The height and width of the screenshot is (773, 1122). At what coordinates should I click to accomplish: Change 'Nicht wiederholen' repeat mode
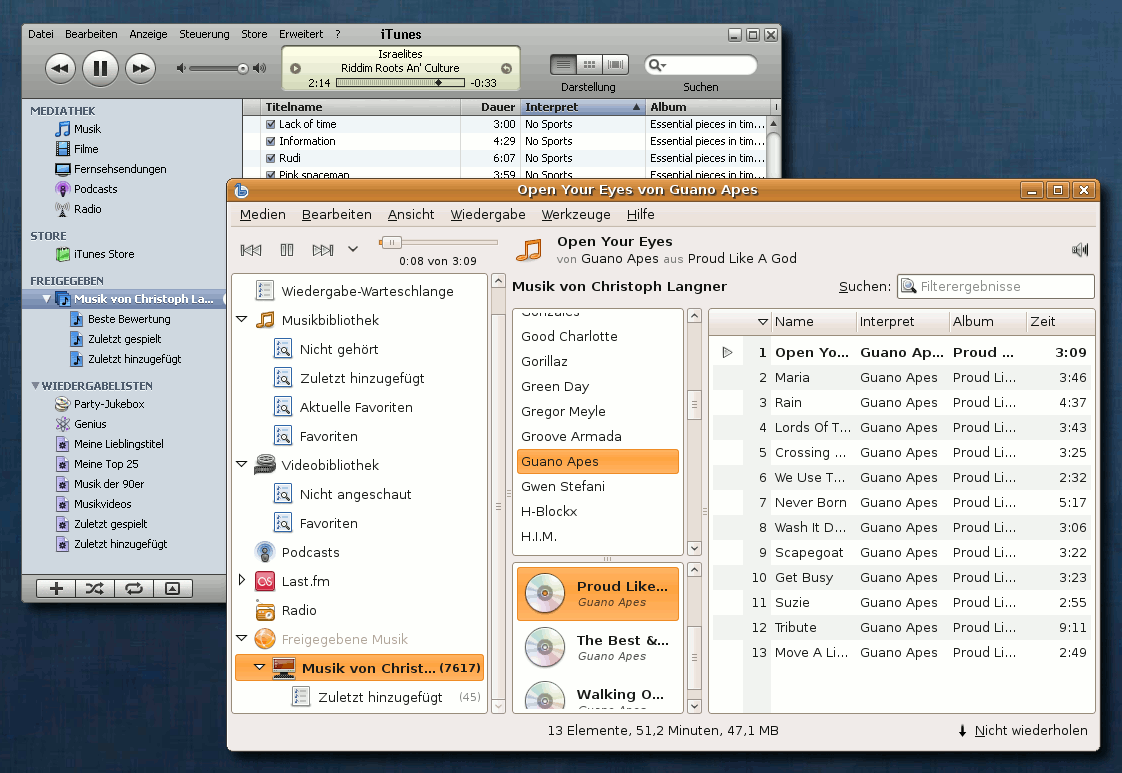1023,731
